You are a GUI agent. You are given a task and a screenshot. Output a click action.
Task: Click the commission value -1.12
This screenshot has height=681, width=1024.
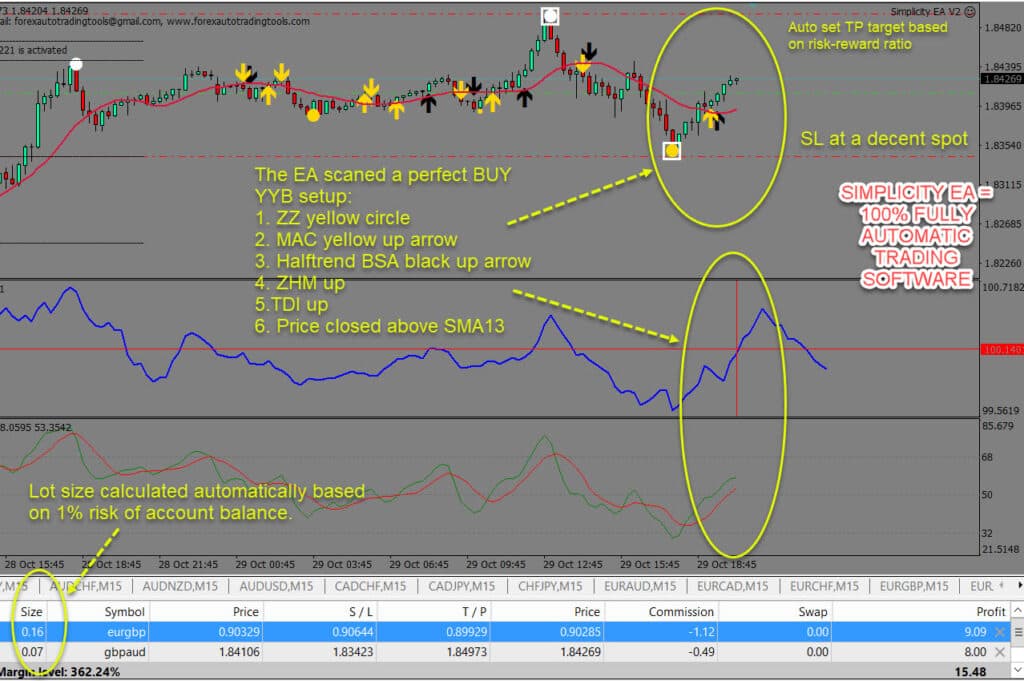pos(703,632)
